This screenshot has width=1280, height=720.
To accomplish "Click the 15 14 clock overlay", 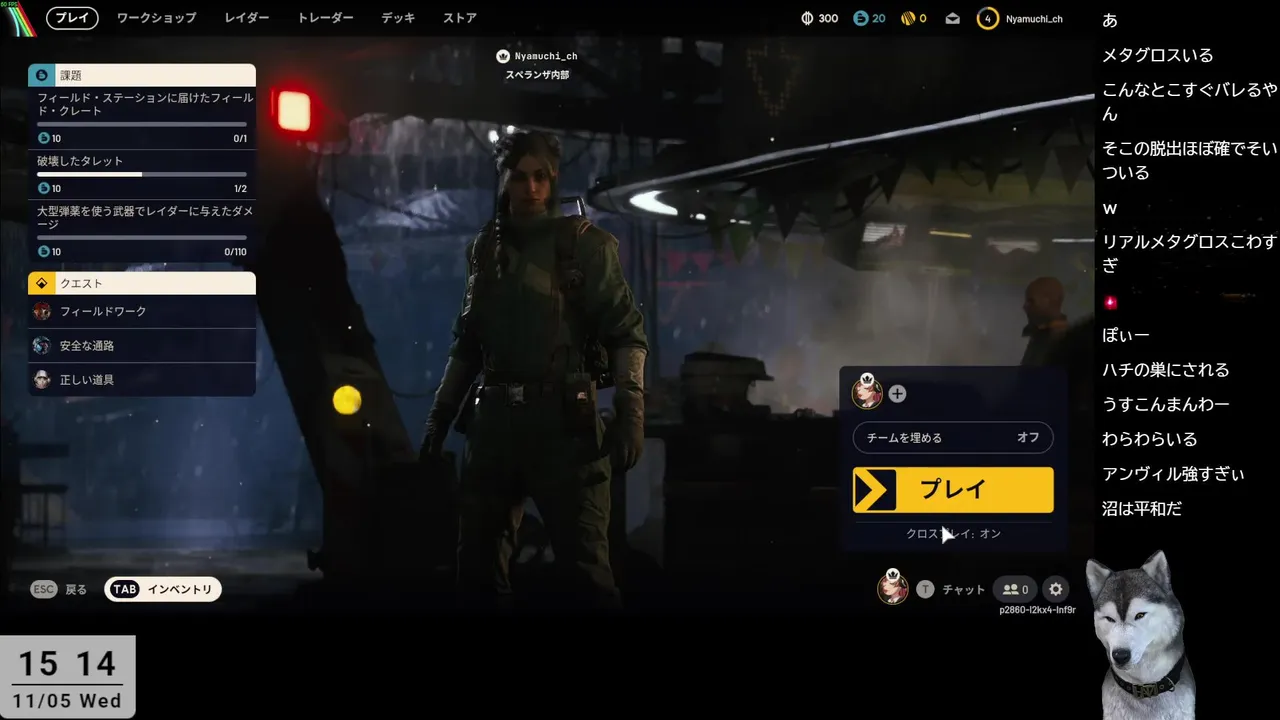I will tap(67, 663).
